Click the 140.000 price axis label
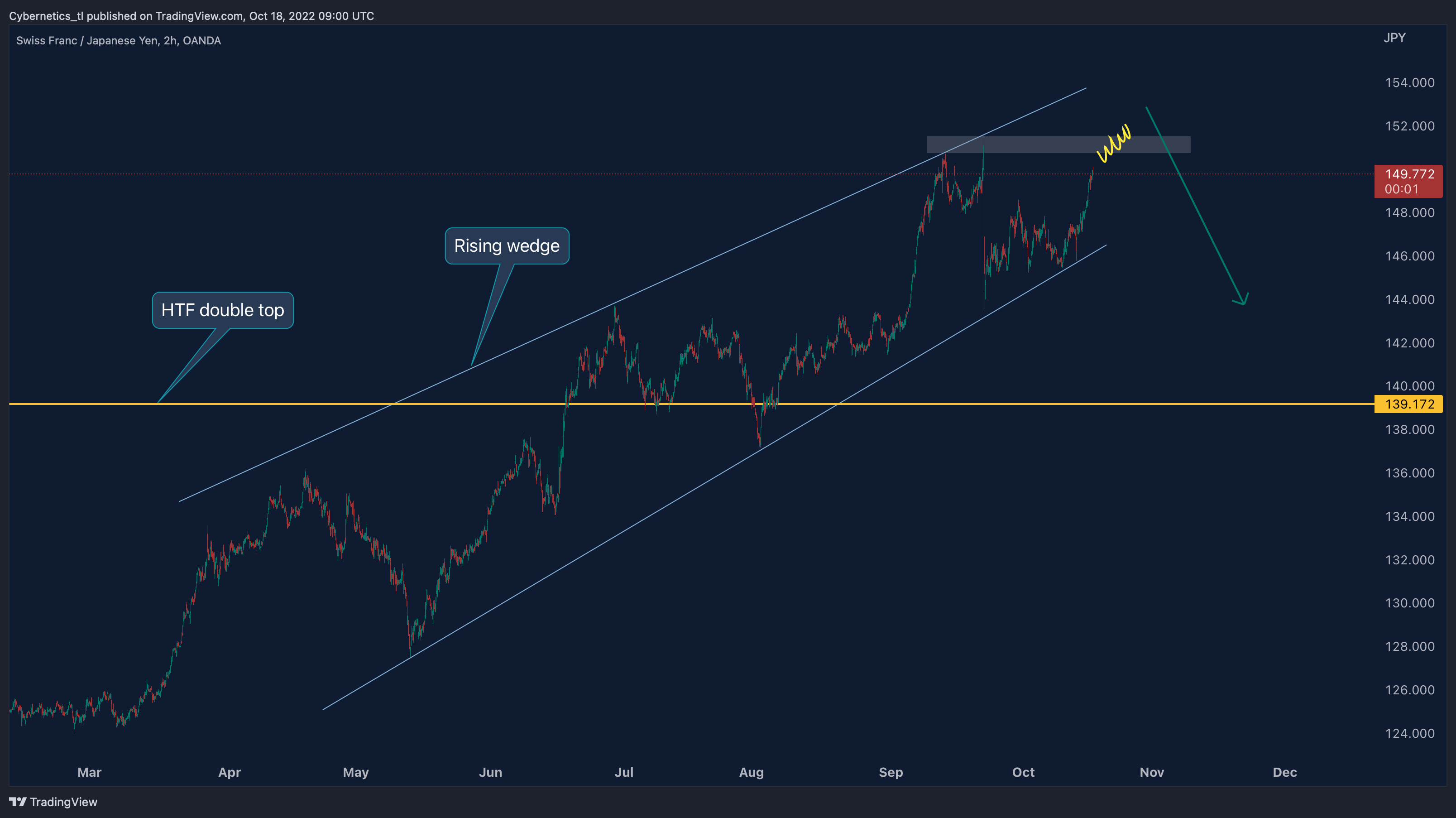The width and height of the screenshot is (1456, 818). tap(1409, 386)
